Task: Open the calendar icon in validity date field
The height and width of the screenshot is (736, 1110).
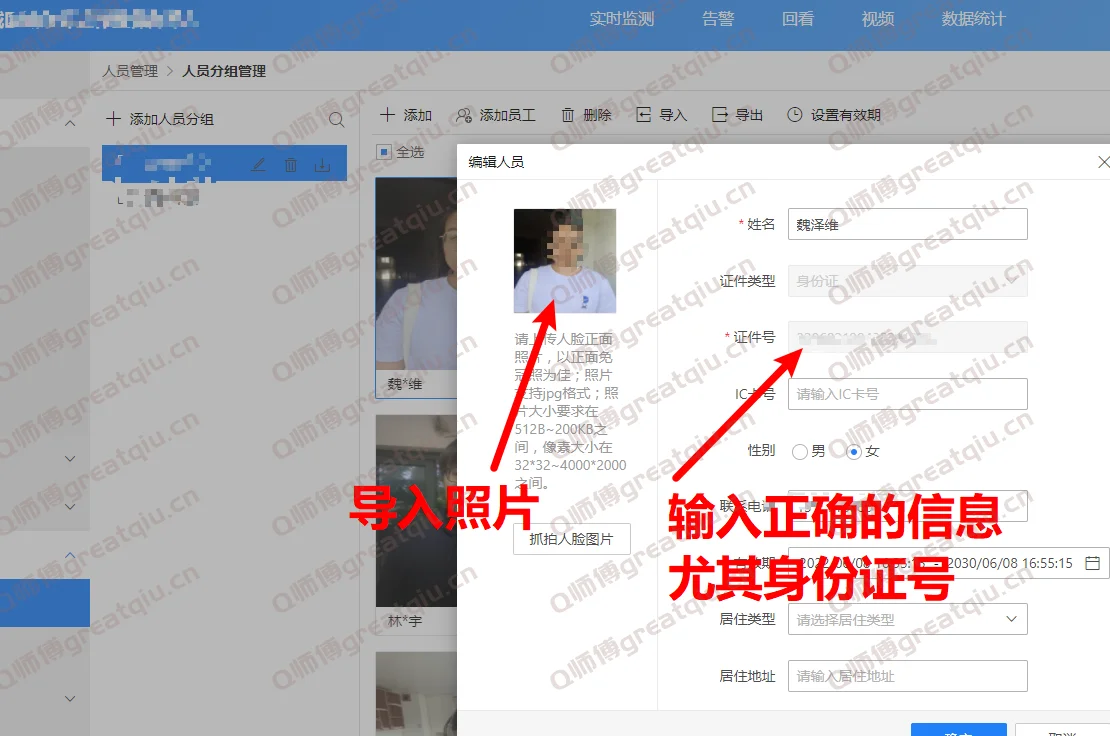Action: [1092, 563]
